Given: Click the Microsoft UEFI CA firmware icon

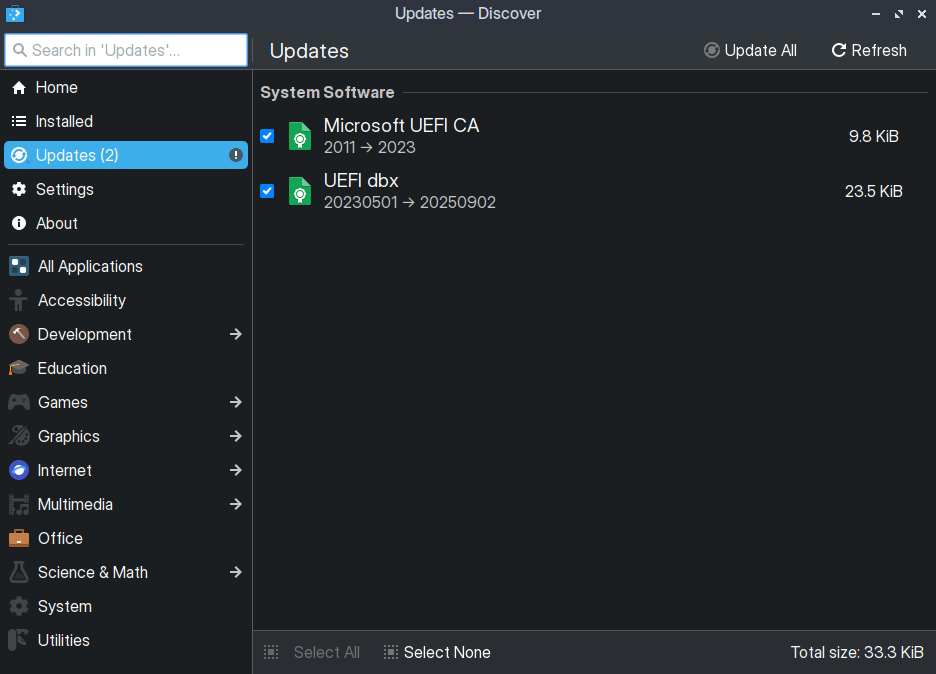Looking at the screenshot, I should [299, 136].
